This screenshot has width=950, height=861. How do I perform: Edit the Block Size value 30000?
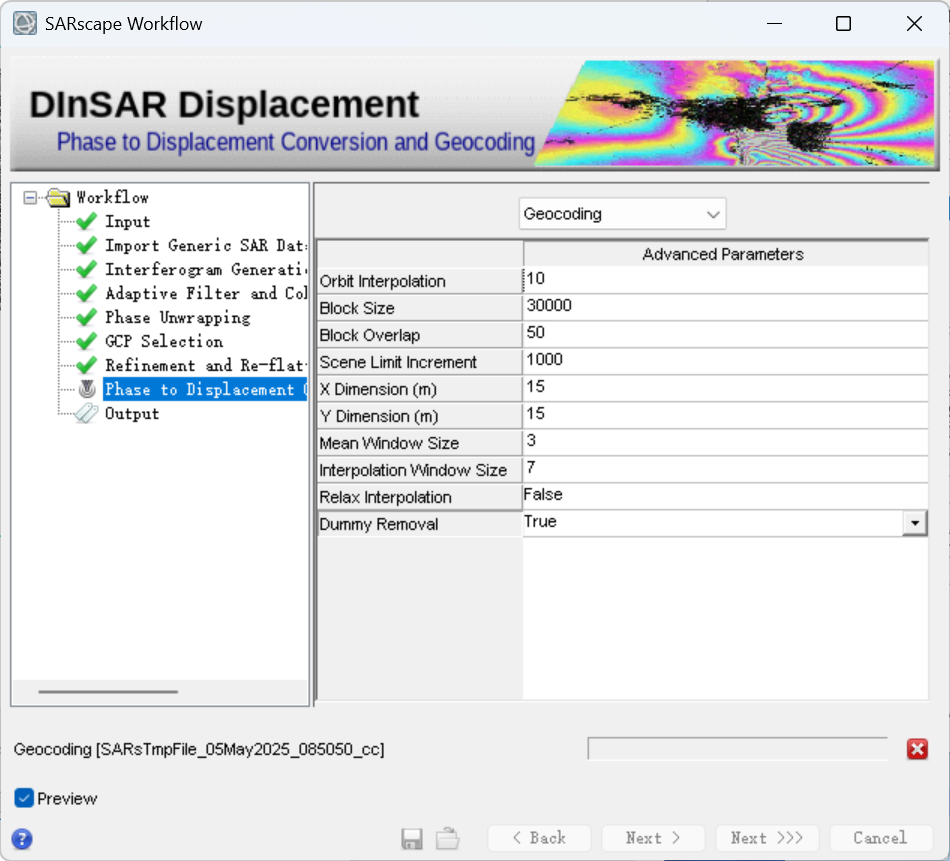click(725, 307)
